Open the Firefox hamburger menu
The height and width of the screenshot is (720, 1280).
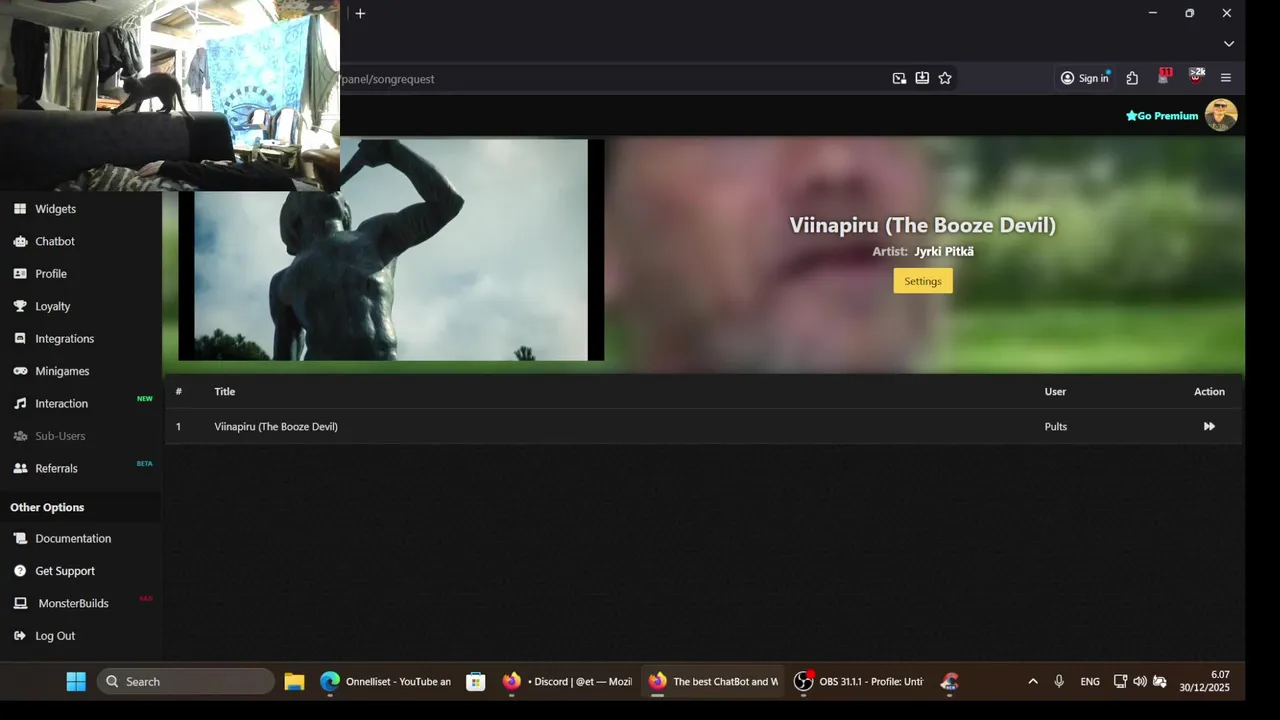tap(1226, 78)
